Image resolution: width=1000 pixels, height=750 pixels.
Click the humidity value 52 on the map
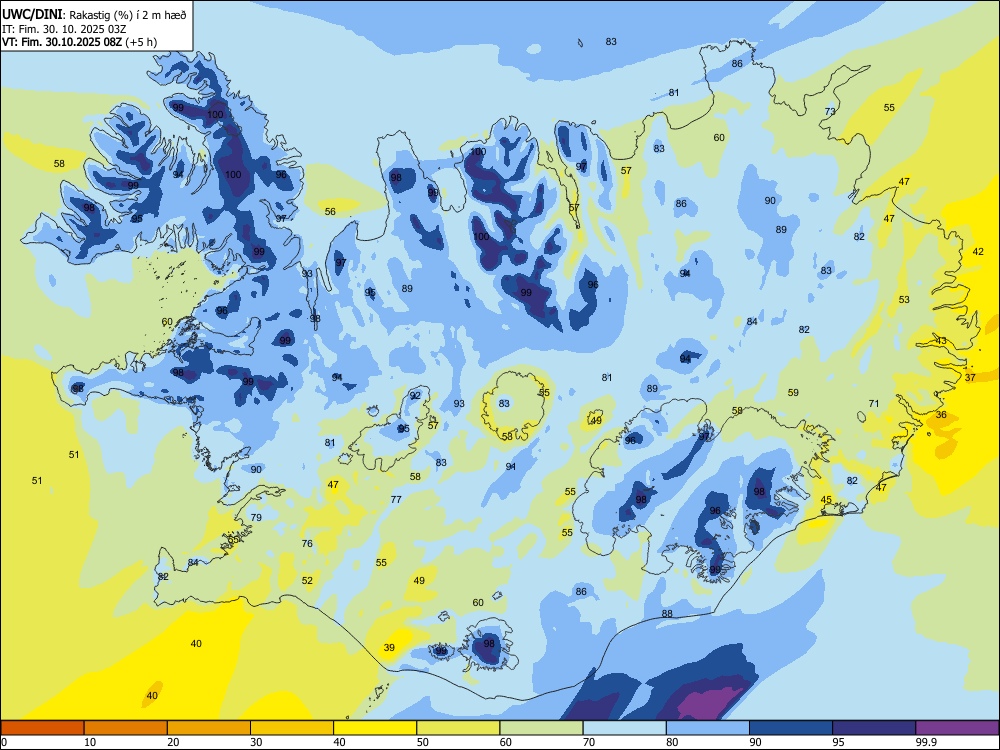[307, 581]
